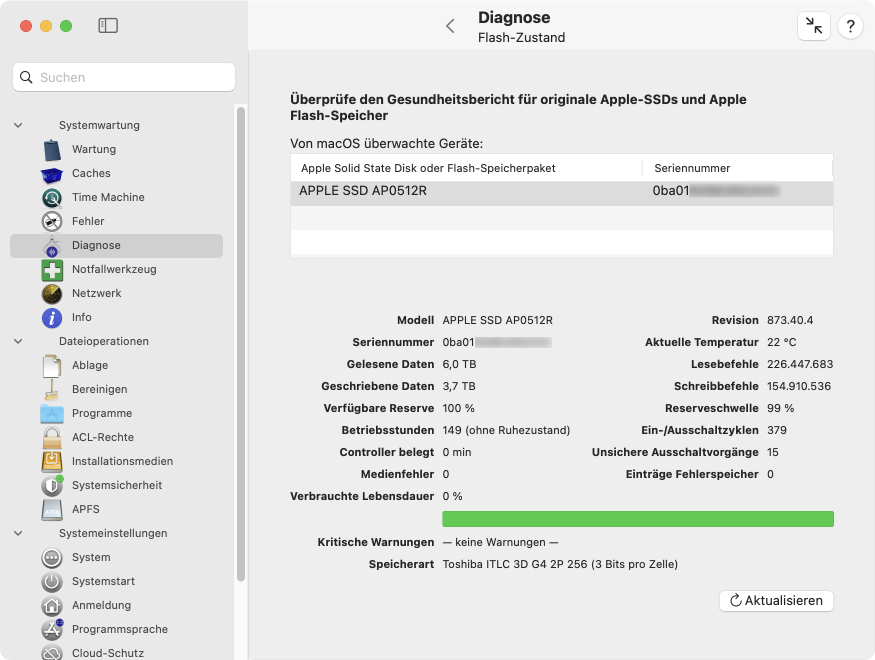Click the Programme folder icon

pos(52,414)
